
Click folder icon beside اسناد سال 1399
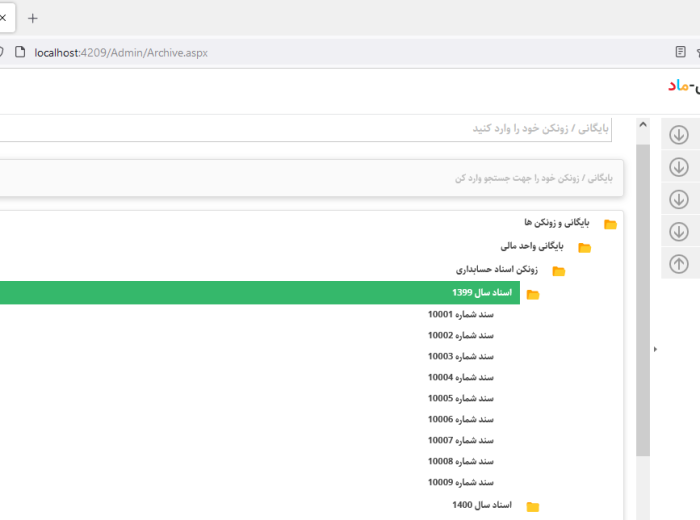[x=533, y=294]
